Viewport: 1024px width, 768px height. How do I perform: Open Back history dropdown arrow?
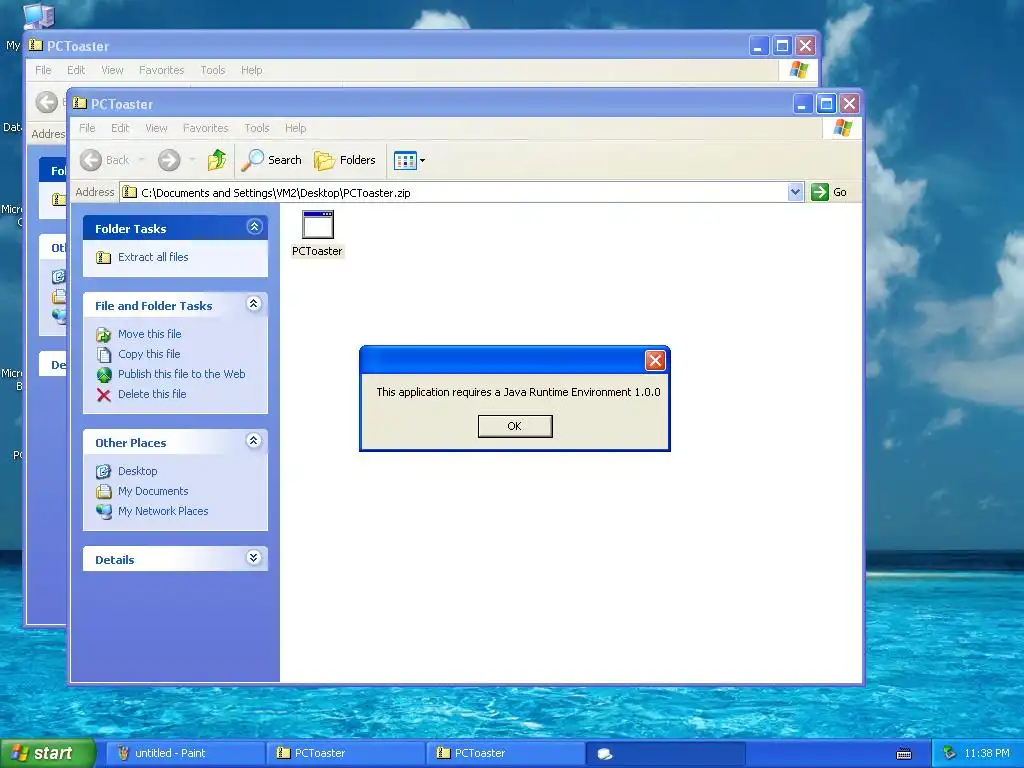[x=141, y=160]
